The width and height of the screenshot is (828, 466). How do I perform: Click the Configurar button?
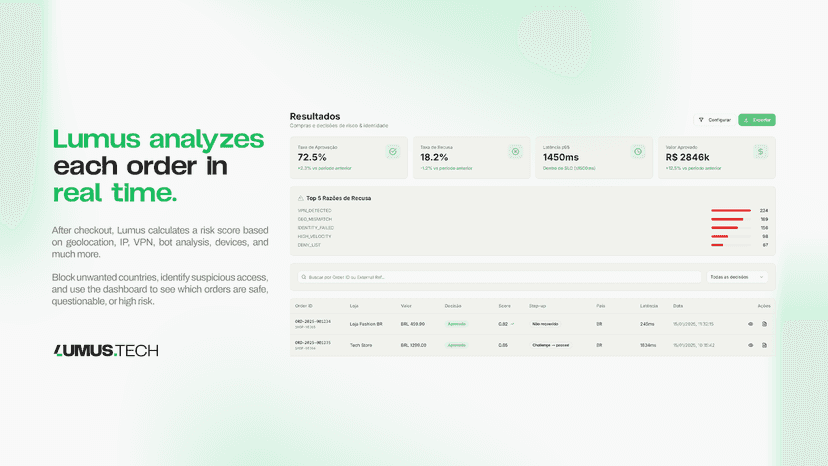[x=714, y=120]
